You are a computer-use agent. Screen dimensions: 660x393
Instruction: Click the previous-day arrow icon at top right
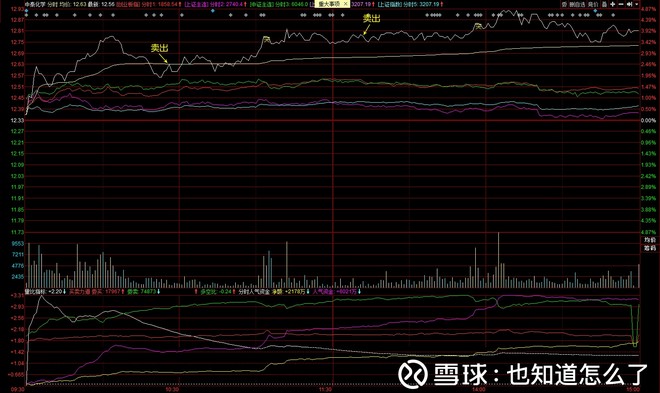(629, 4)
